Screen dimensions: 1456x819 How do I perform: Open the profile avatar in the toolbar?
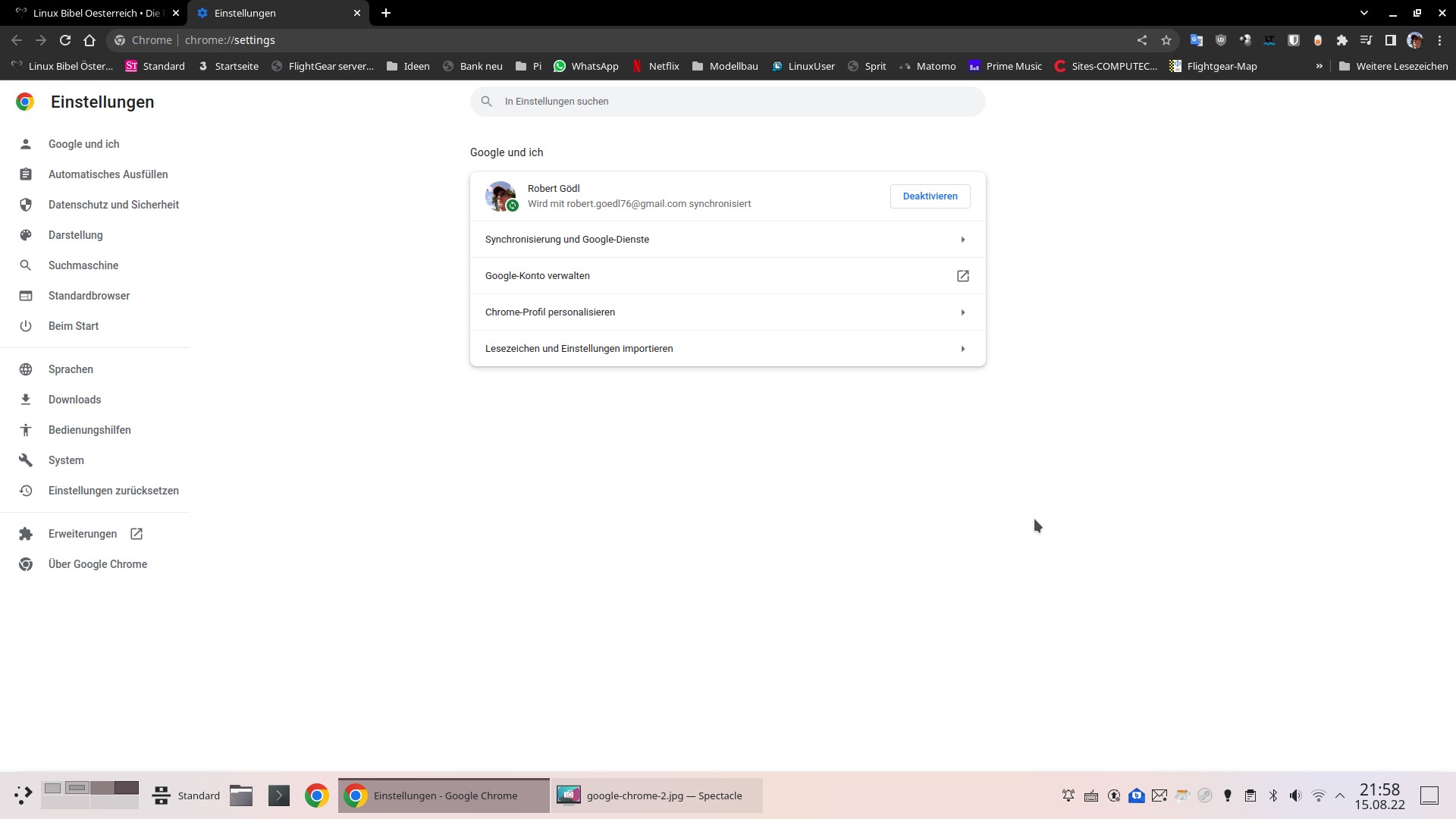point(1415,39)
